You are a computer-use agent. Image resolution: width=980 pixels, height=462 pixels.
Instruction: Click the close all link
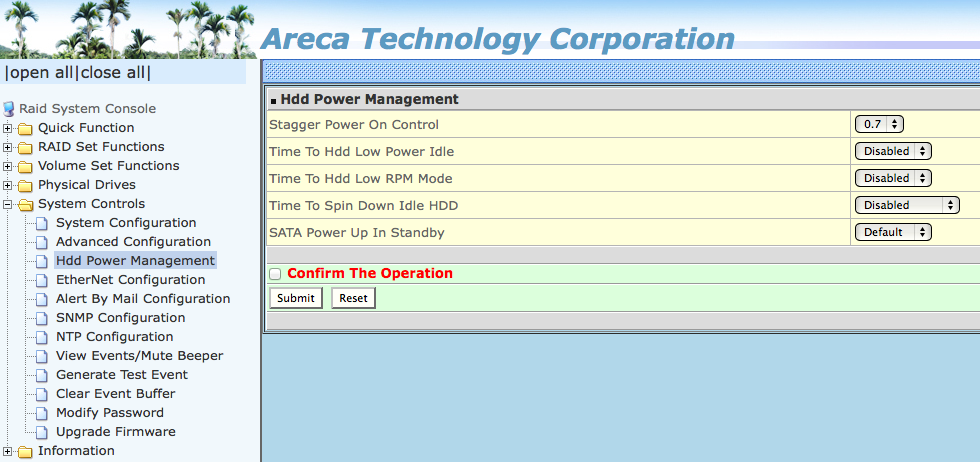tap(112, 73)
